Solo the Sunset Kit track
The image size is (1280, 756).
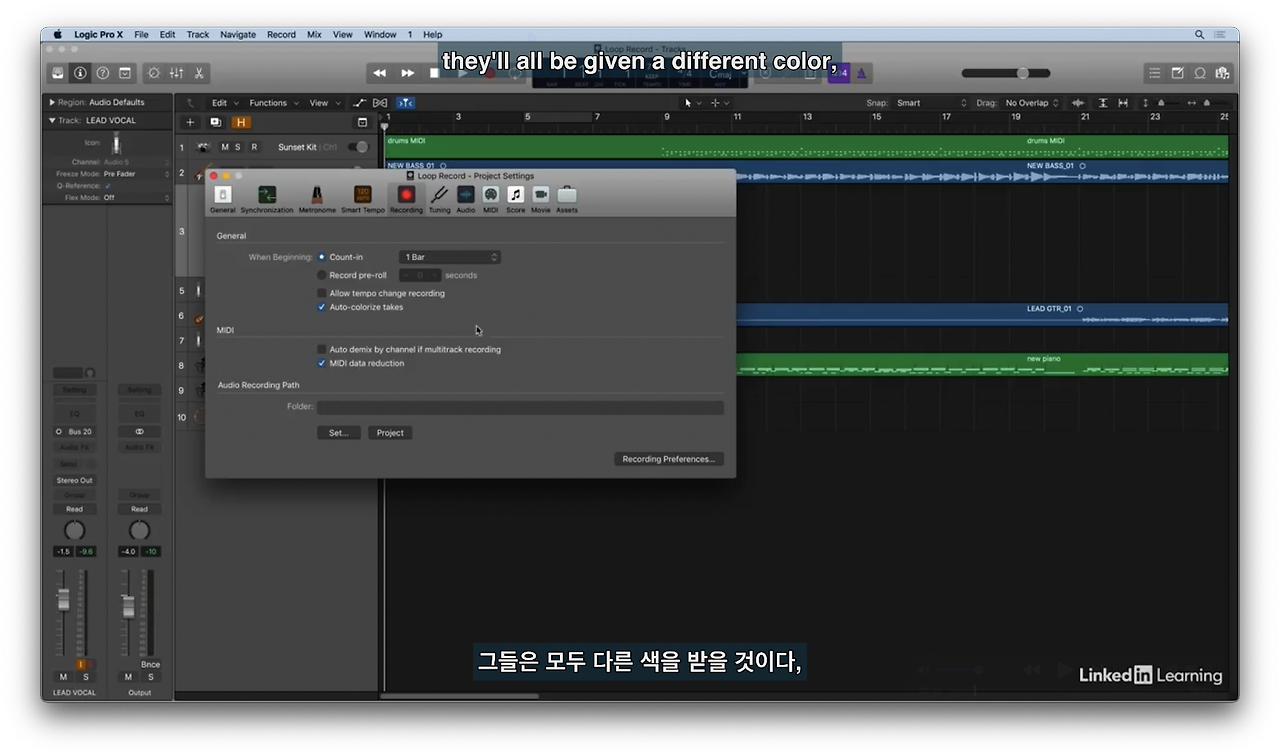(238, 147)
